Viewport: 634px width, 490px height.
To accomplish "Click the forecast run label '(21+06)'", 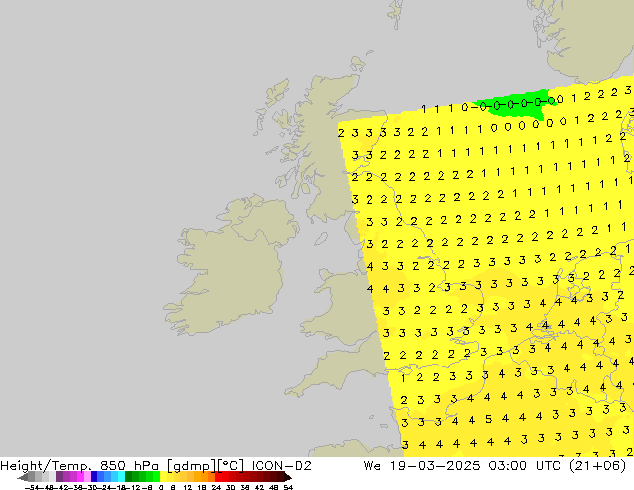I will tap(598, 466).
